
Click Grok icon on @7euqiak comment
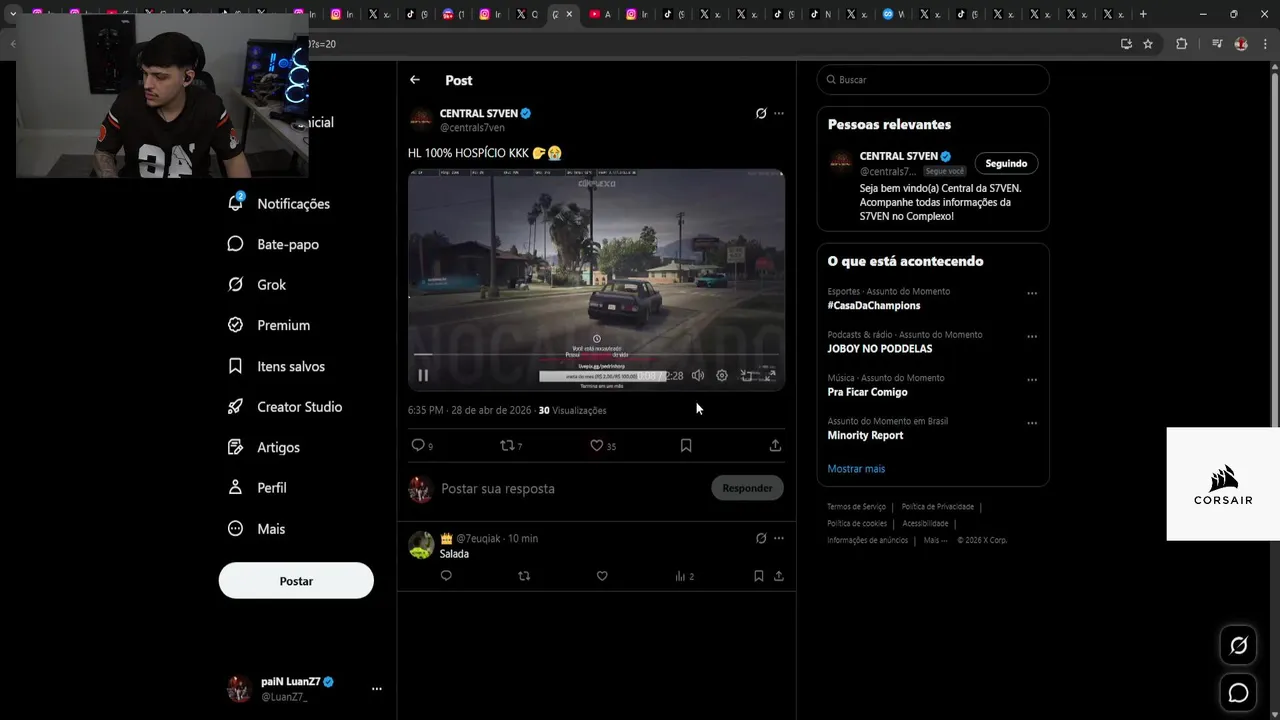(761, 538)
